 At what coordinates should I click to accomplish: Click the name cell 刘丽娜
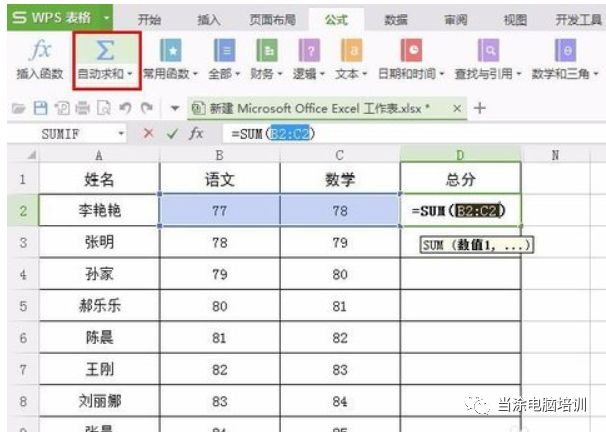click(x=99, y=401)
